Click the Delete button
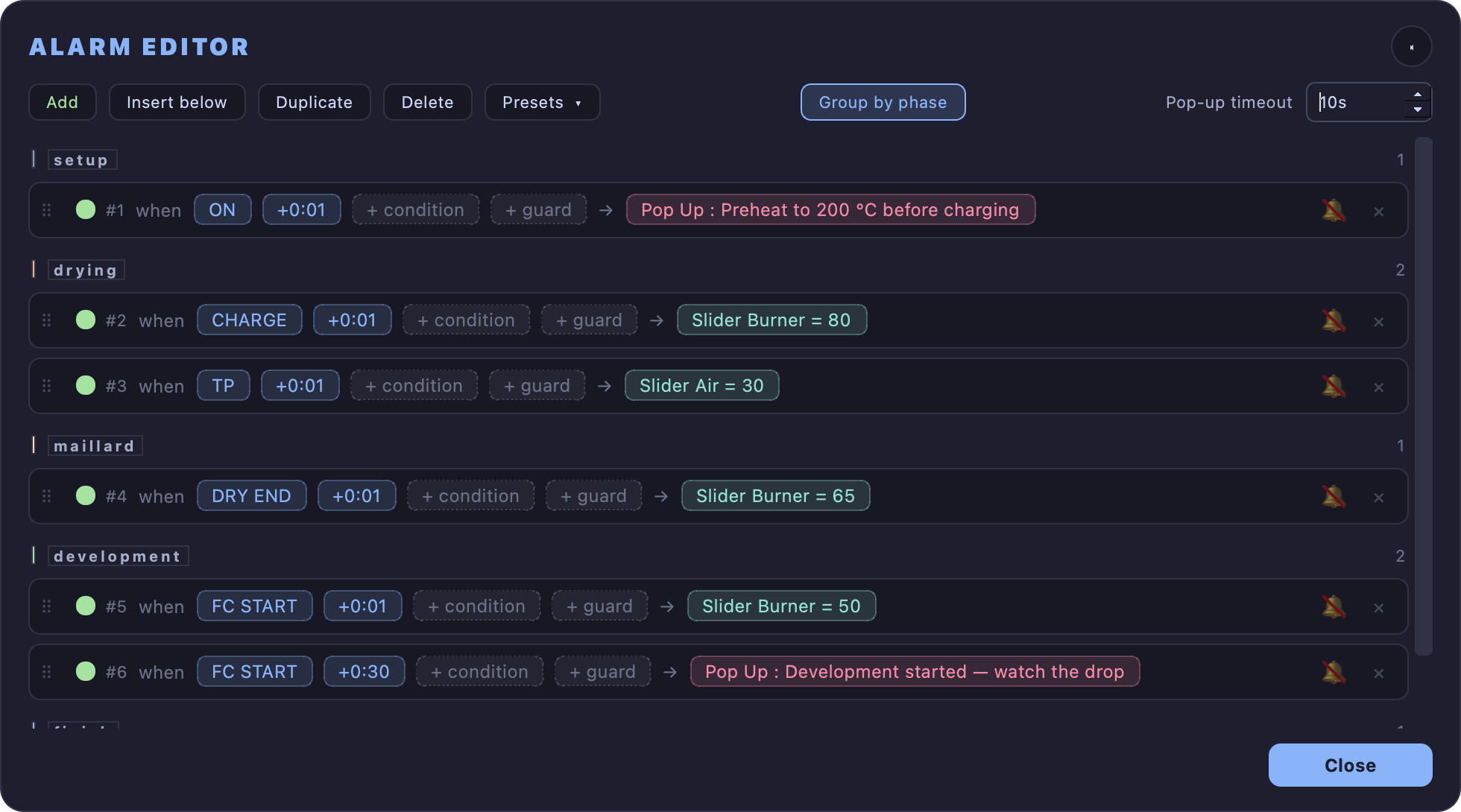 coord(427,102)
